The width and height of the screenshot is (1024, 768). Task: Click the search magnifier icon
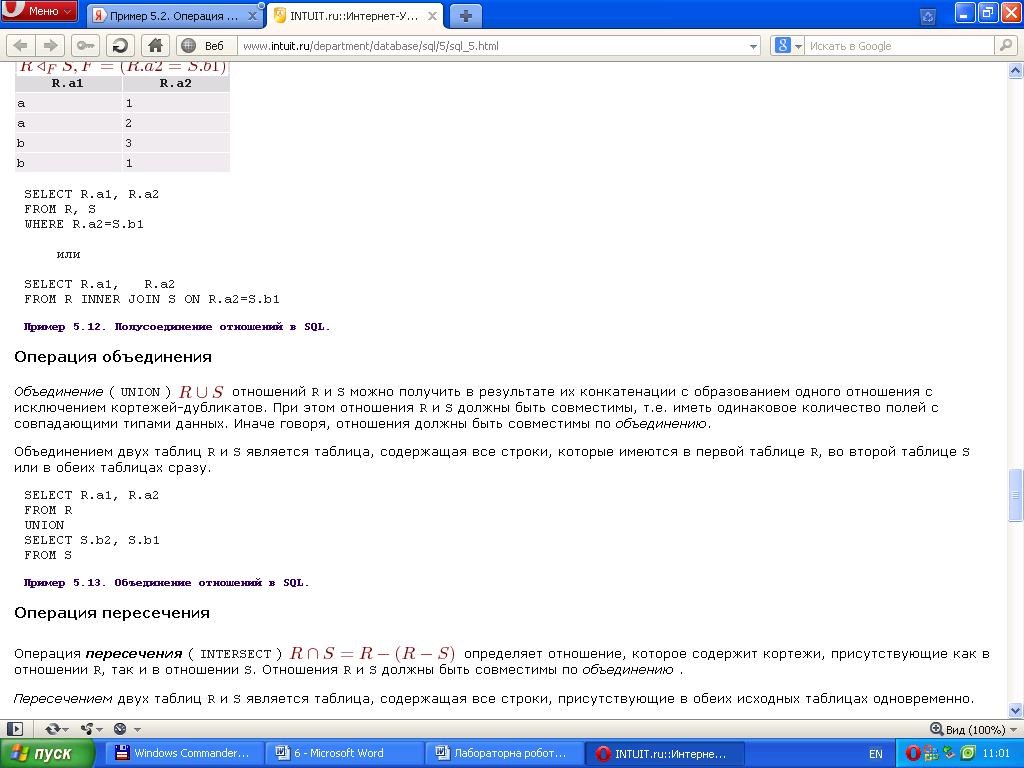point(1004,45)
